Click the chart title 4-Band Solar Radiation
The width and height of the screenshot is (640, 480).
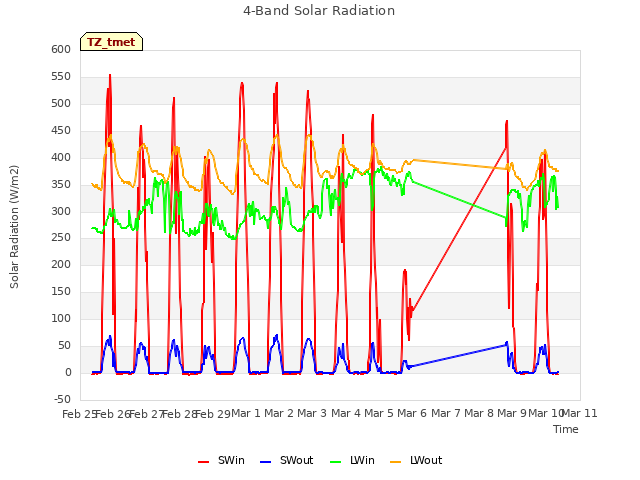point(319,11)
